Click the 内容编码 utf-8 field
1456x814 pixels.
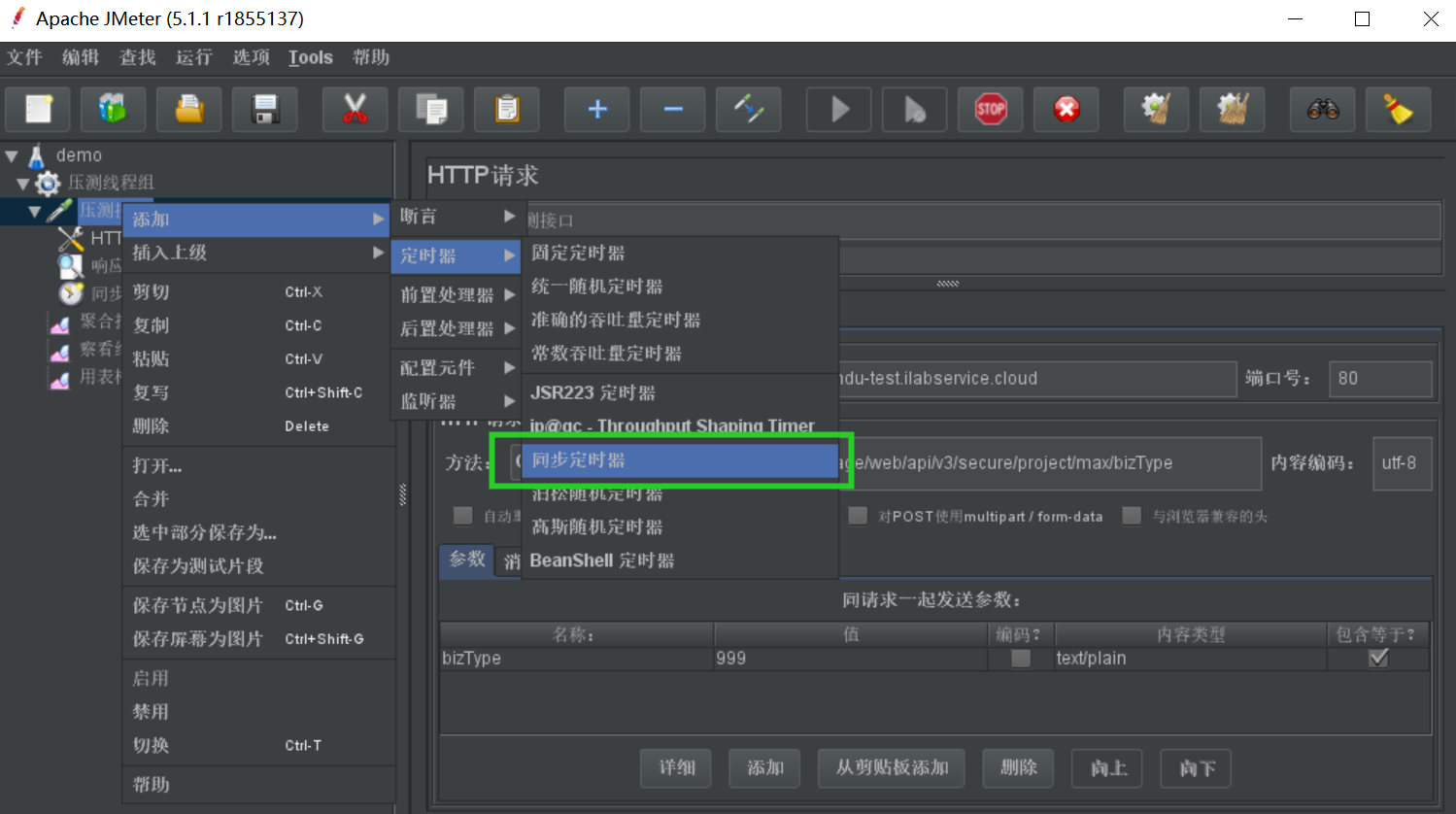[1402, 462]
